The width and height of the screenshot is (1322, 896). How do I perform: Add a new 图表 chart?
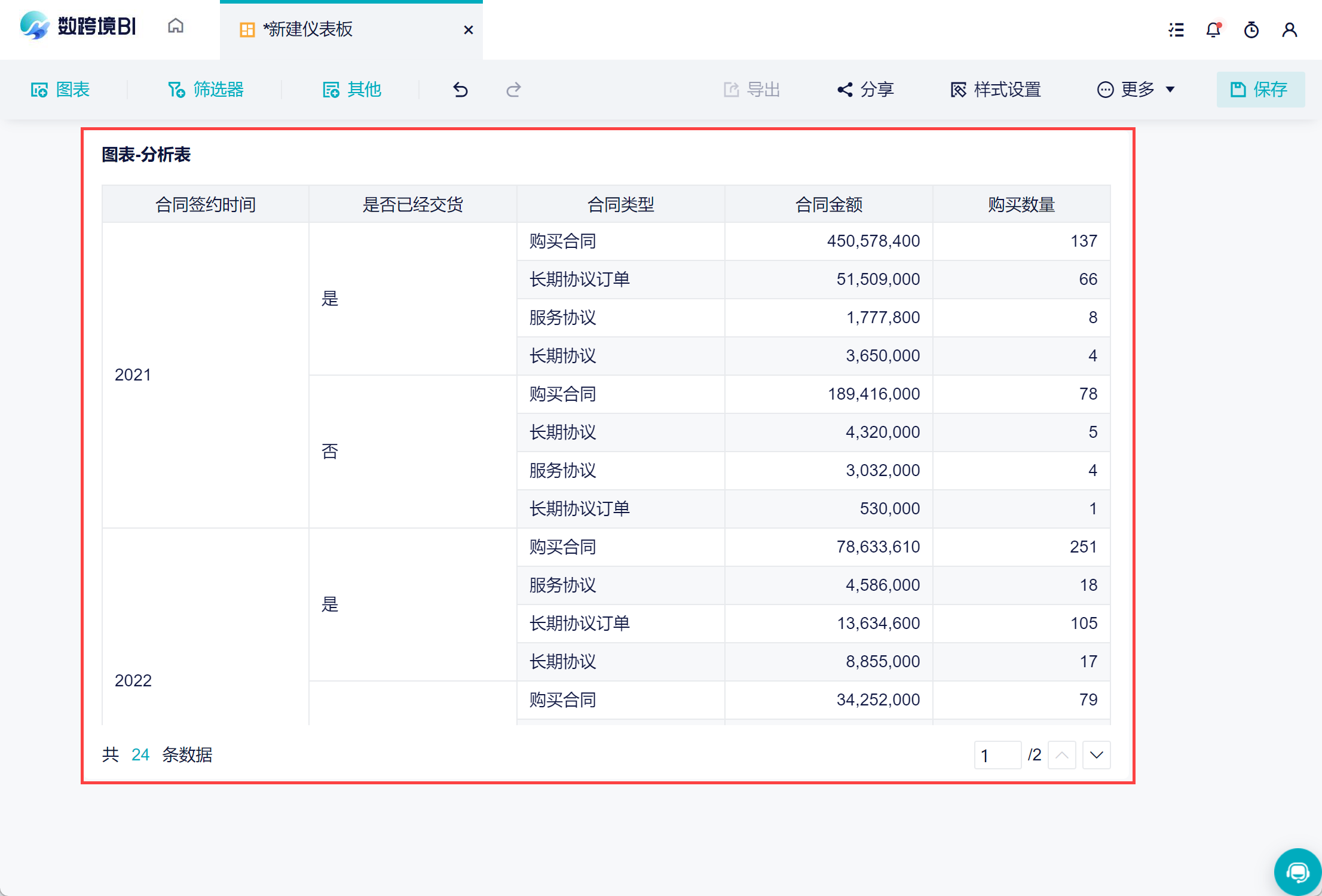60,90
